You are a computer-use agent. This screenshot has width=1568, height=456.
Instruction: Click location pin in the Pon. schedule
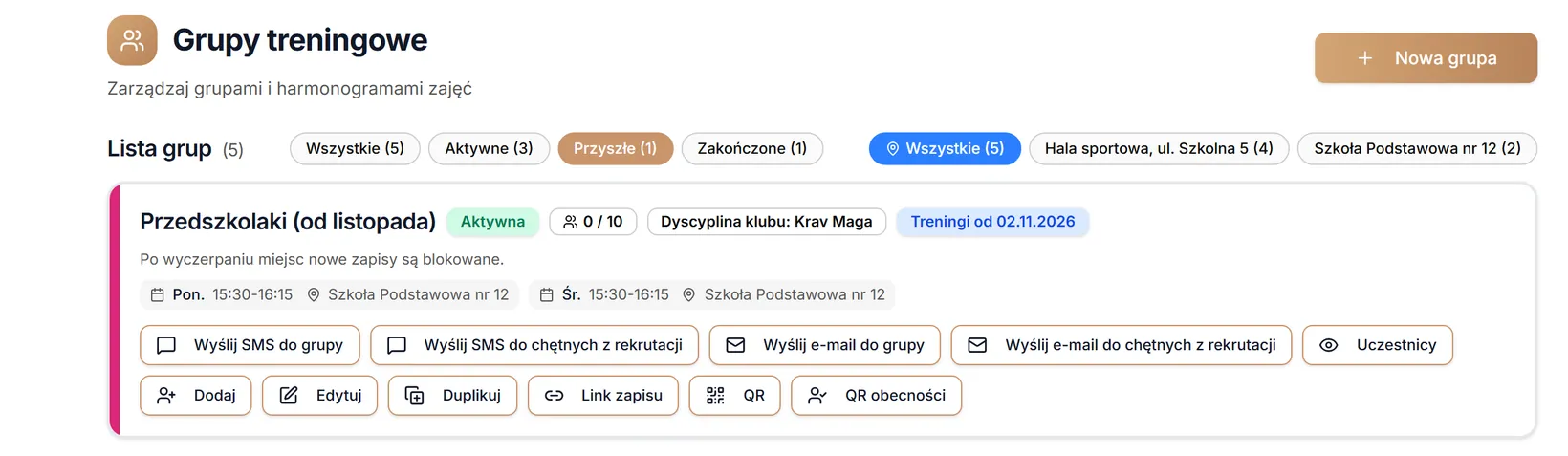tap(313, 294)
